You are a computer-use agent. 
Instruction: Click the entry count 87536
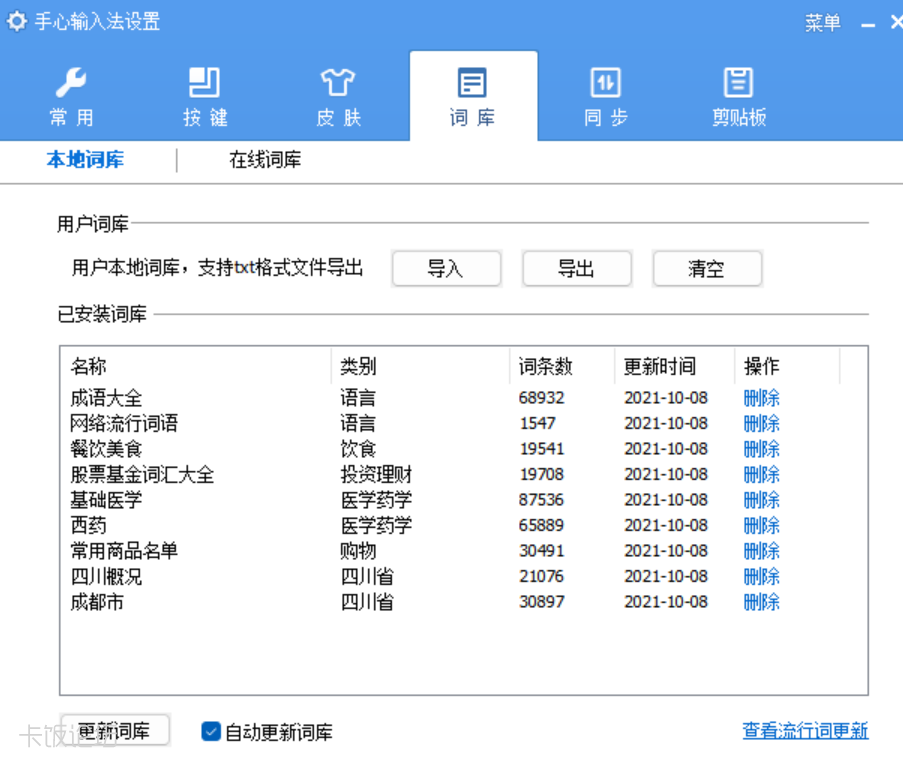(541, 500)
